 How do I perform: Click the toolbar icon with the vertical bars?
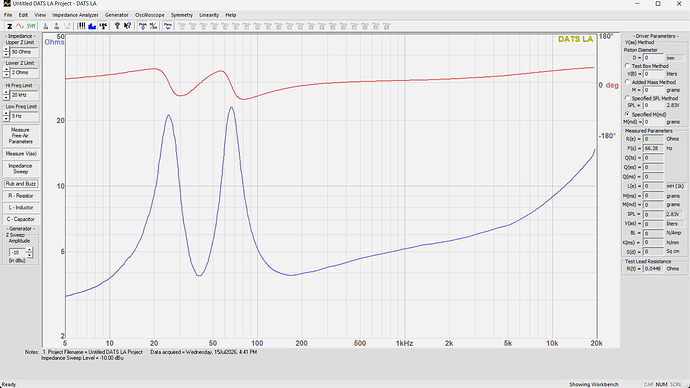coord(81,26)
